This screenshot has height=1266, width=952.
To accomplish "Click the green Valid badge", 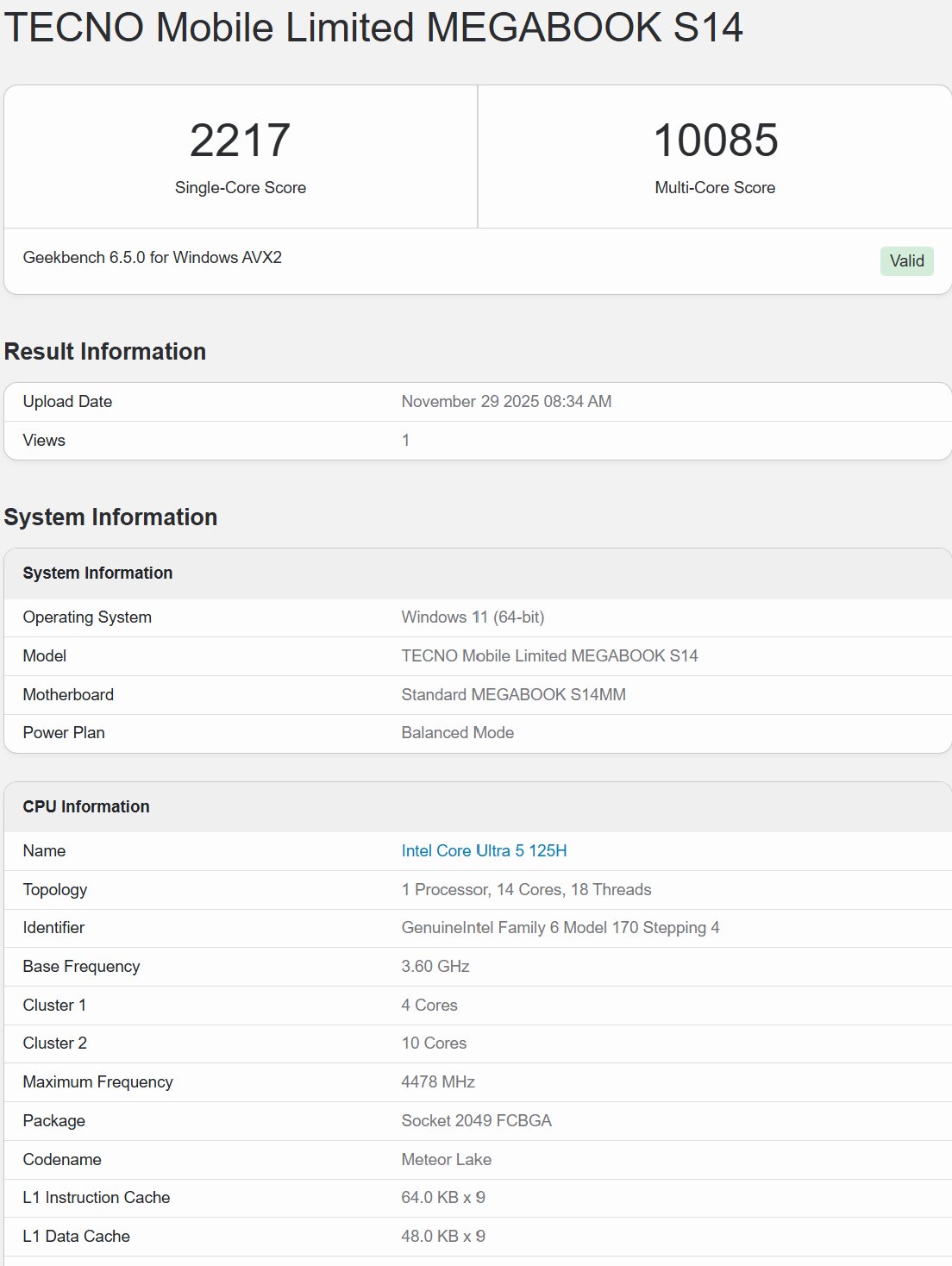I will (906, 260).
